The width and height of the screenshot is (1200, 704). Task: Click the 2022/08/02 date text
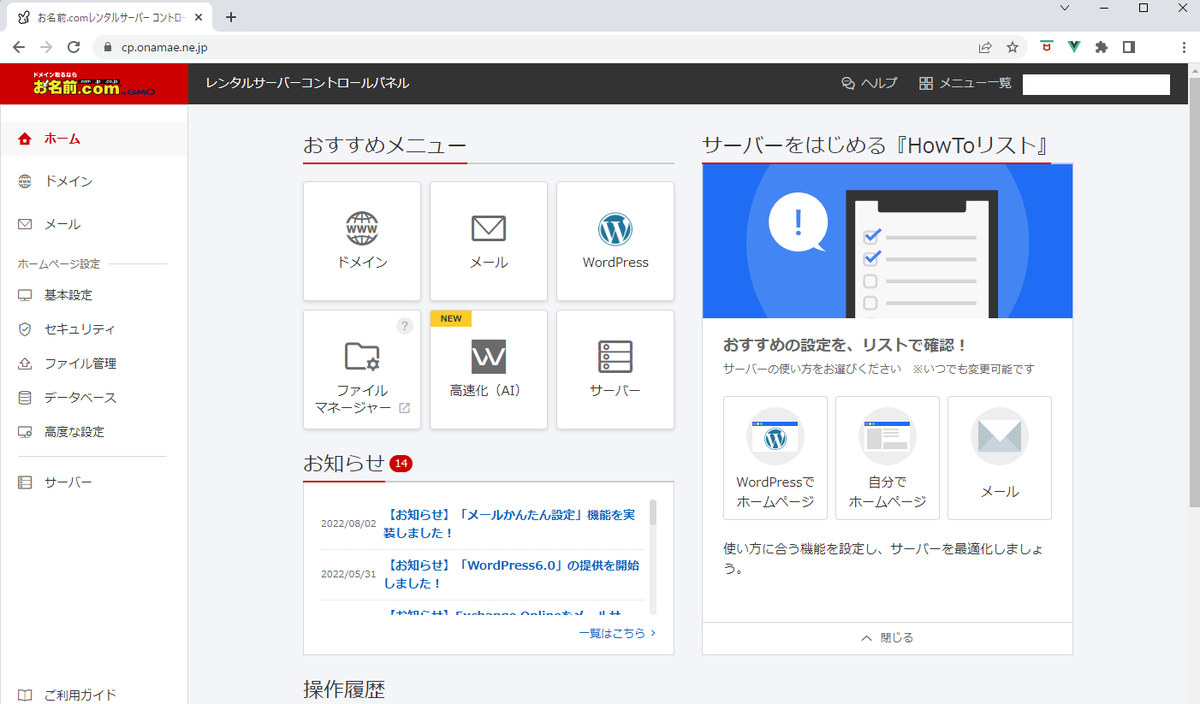click(x=348, y=524)
